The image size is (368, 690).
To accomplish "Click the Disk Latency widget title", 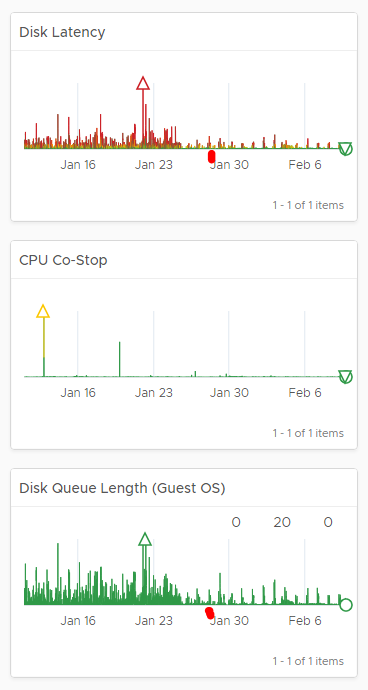I will click(62, 32).
